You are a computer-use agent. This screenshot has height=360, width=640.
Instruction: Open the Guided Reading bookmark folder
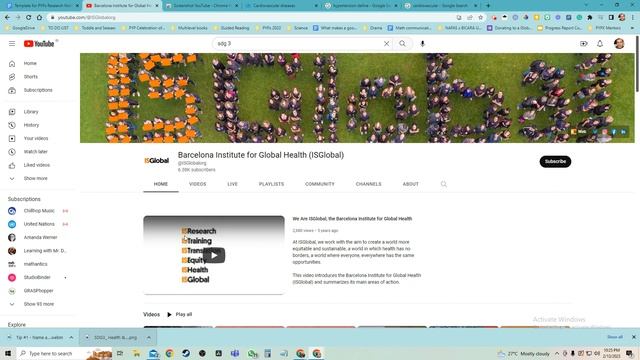click(231, 28)
